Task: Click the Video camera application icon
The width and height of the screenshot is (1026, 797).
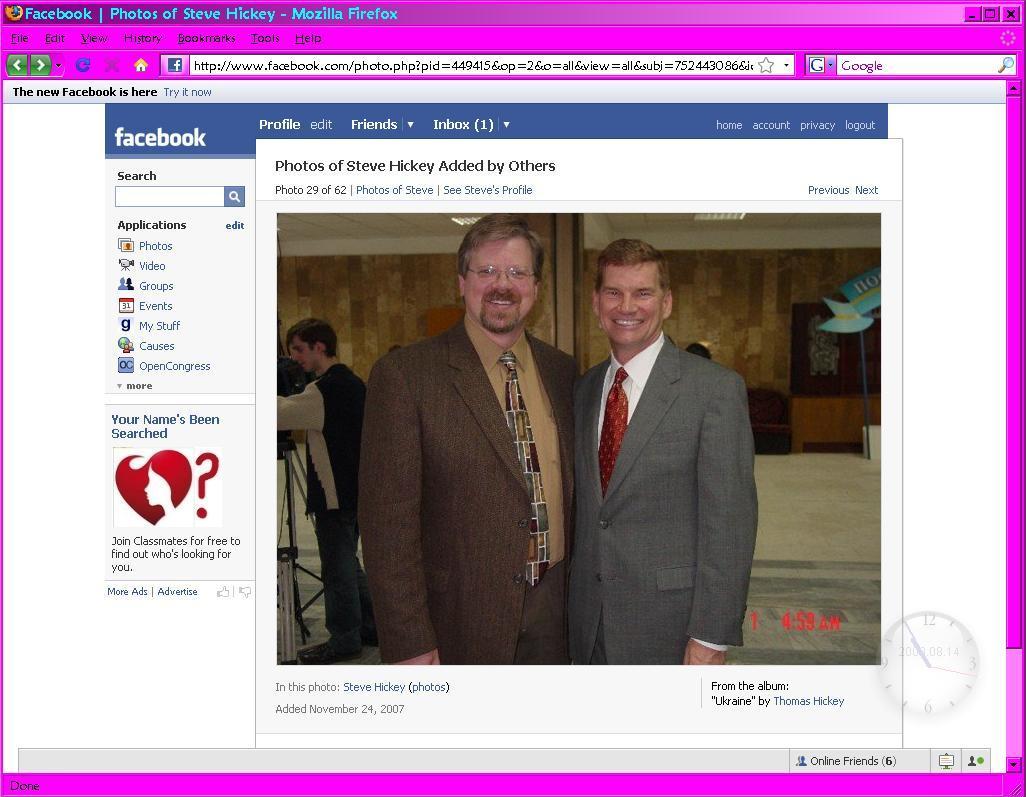Action: 126,265
